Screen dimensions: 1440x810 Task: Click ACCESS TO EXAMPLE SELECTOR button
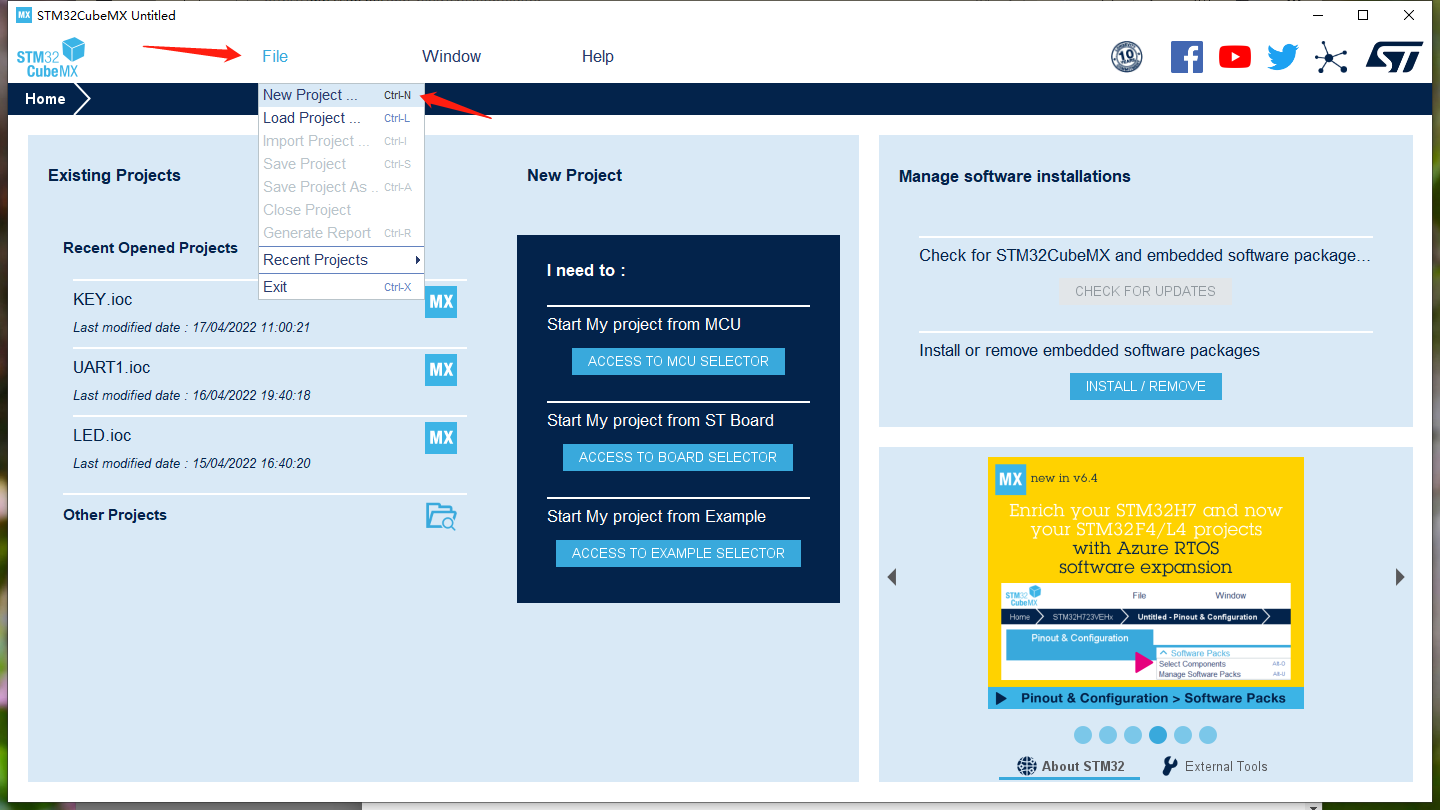[678, 553]
